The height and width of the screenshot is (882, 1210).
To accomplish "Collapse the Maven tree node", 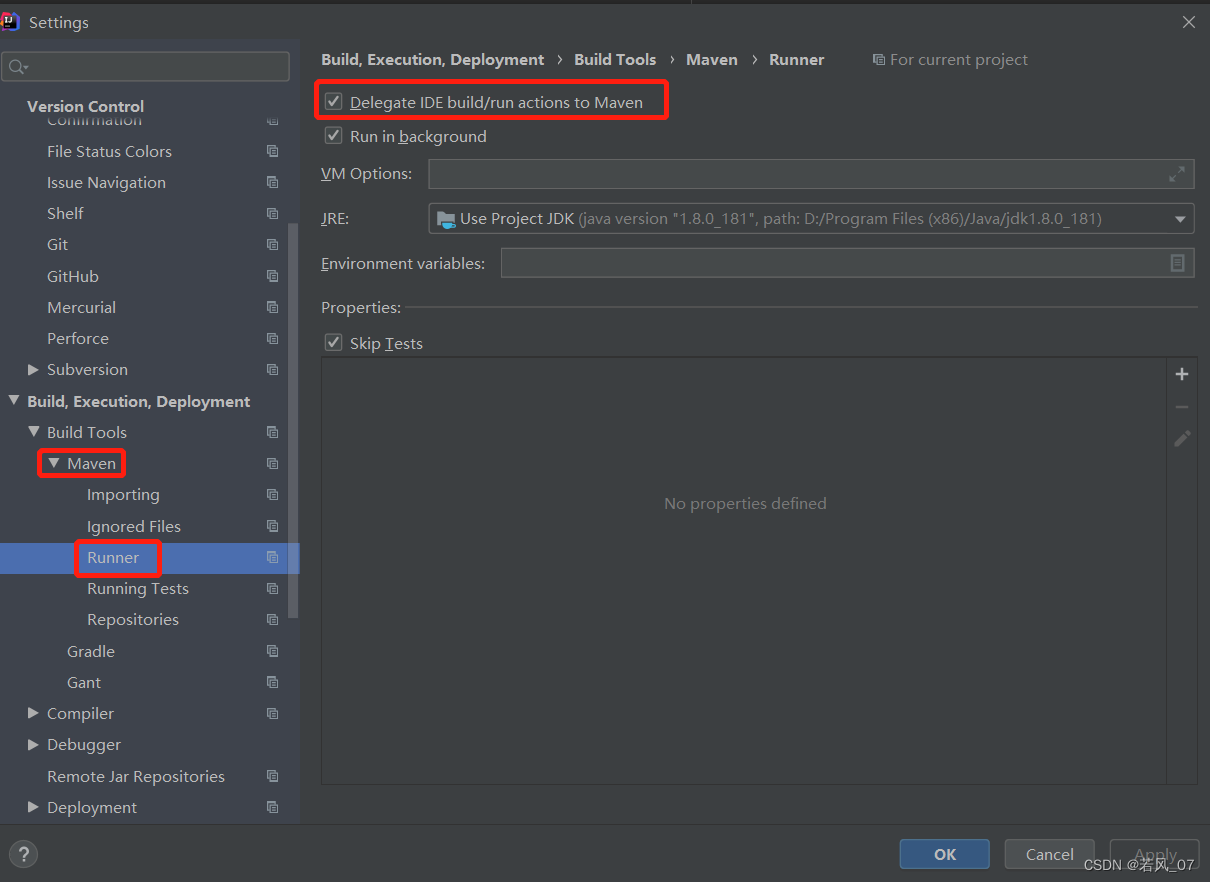I will (x=54, y=463).
